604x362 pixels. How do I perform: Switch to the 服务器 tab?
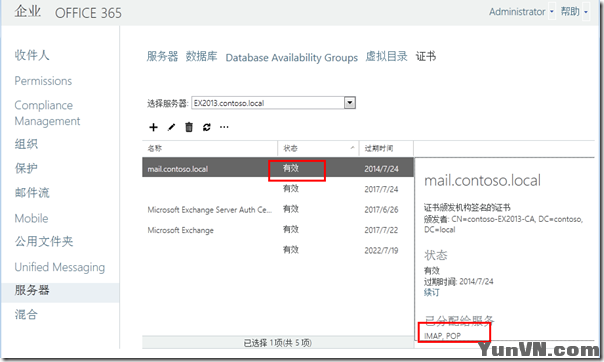point(162,56)
